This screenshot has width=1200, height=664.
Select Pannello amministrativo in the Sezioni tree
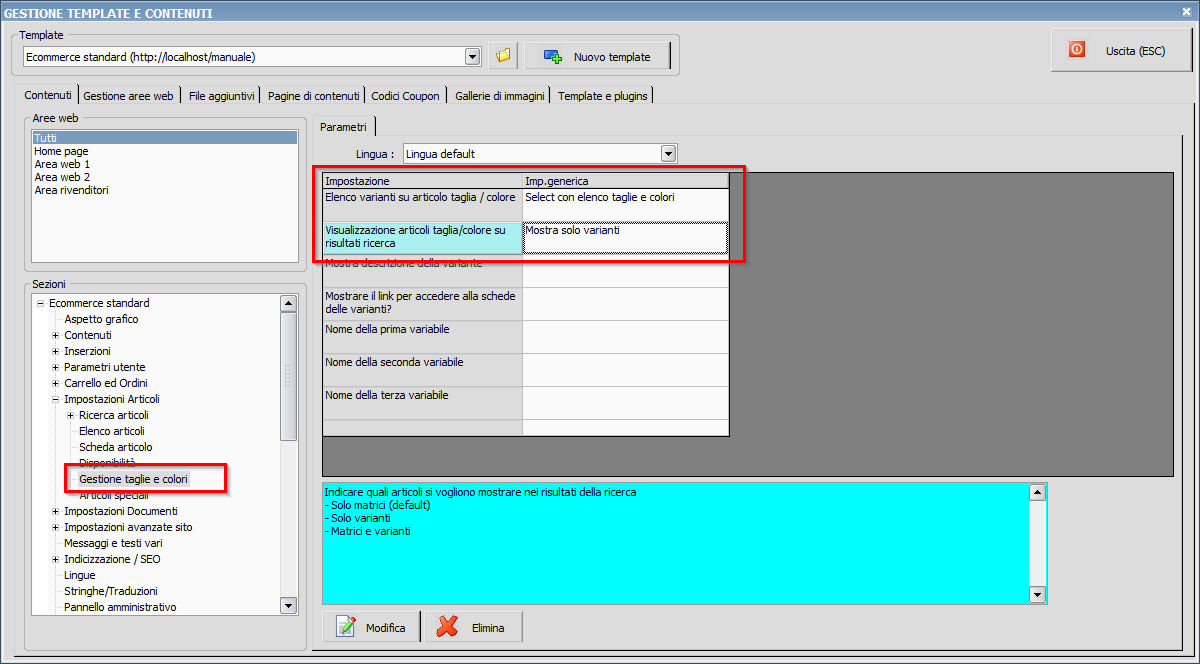point(120,607)
